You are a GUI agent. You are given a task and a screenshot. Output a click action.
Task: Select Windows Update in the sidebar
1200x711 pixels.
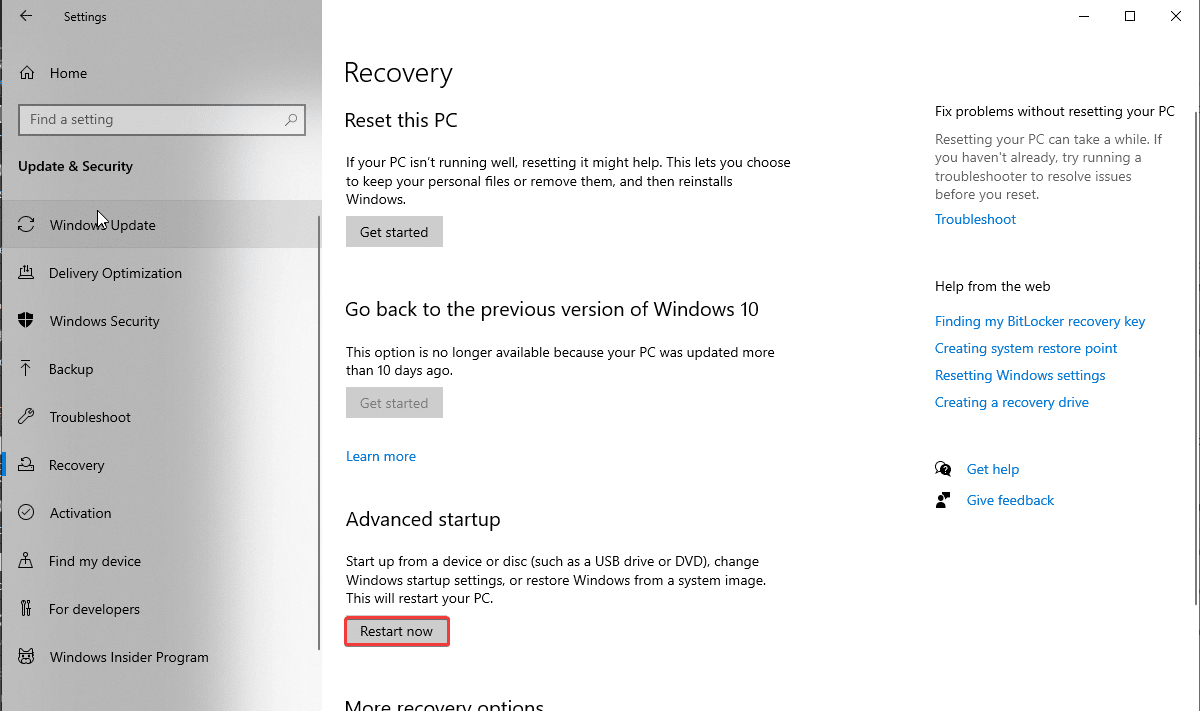tap(101, 224)
